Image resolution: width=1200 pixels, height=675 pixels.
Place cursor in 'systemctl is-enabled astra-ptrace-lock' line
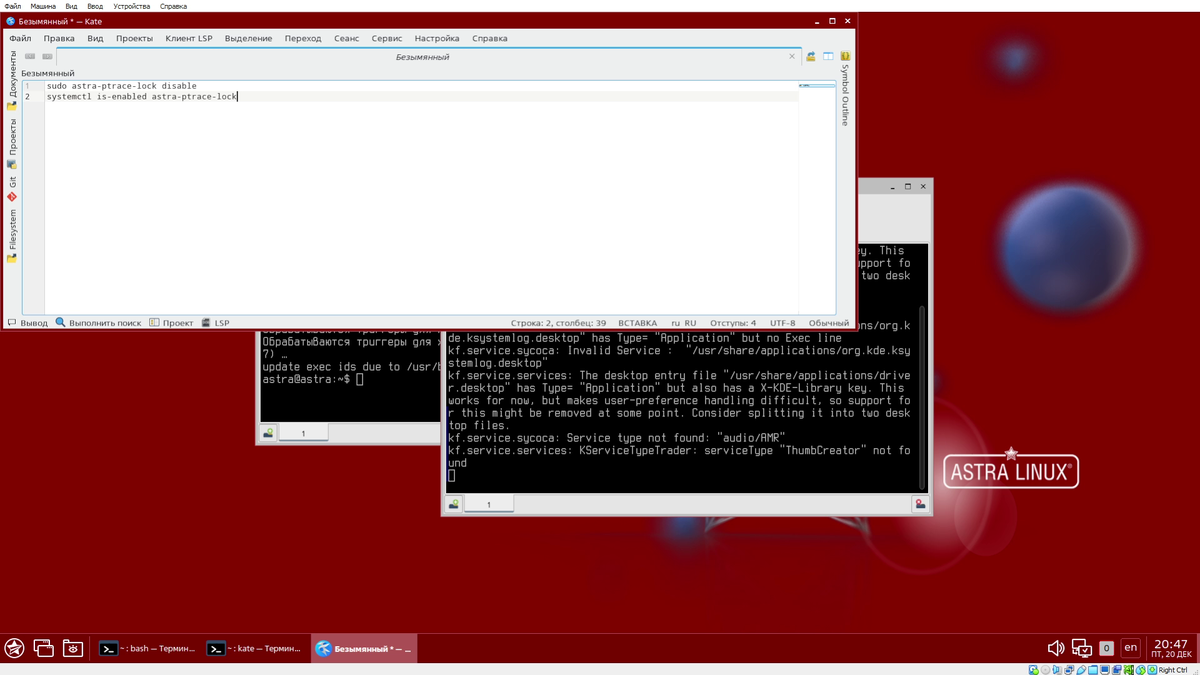pos(142,97)
